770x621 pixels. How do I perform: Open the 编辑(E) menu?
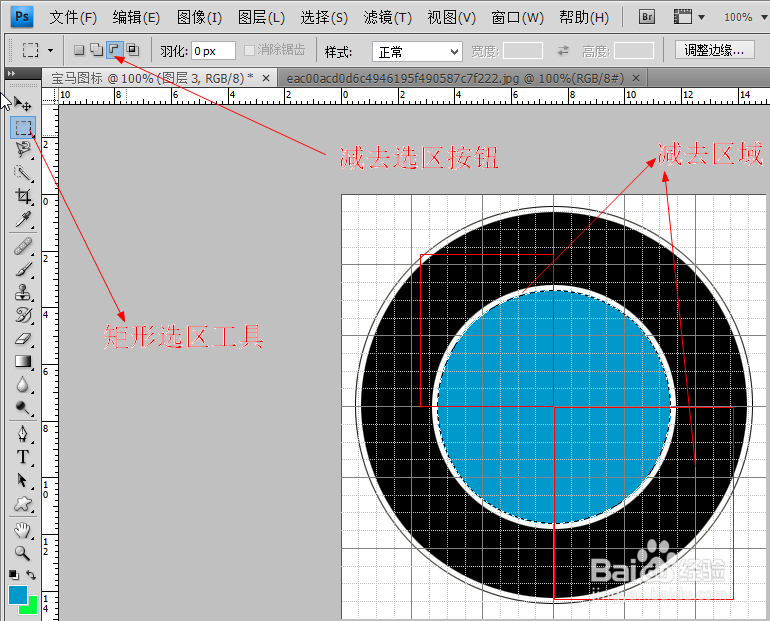tap(136, 18)
